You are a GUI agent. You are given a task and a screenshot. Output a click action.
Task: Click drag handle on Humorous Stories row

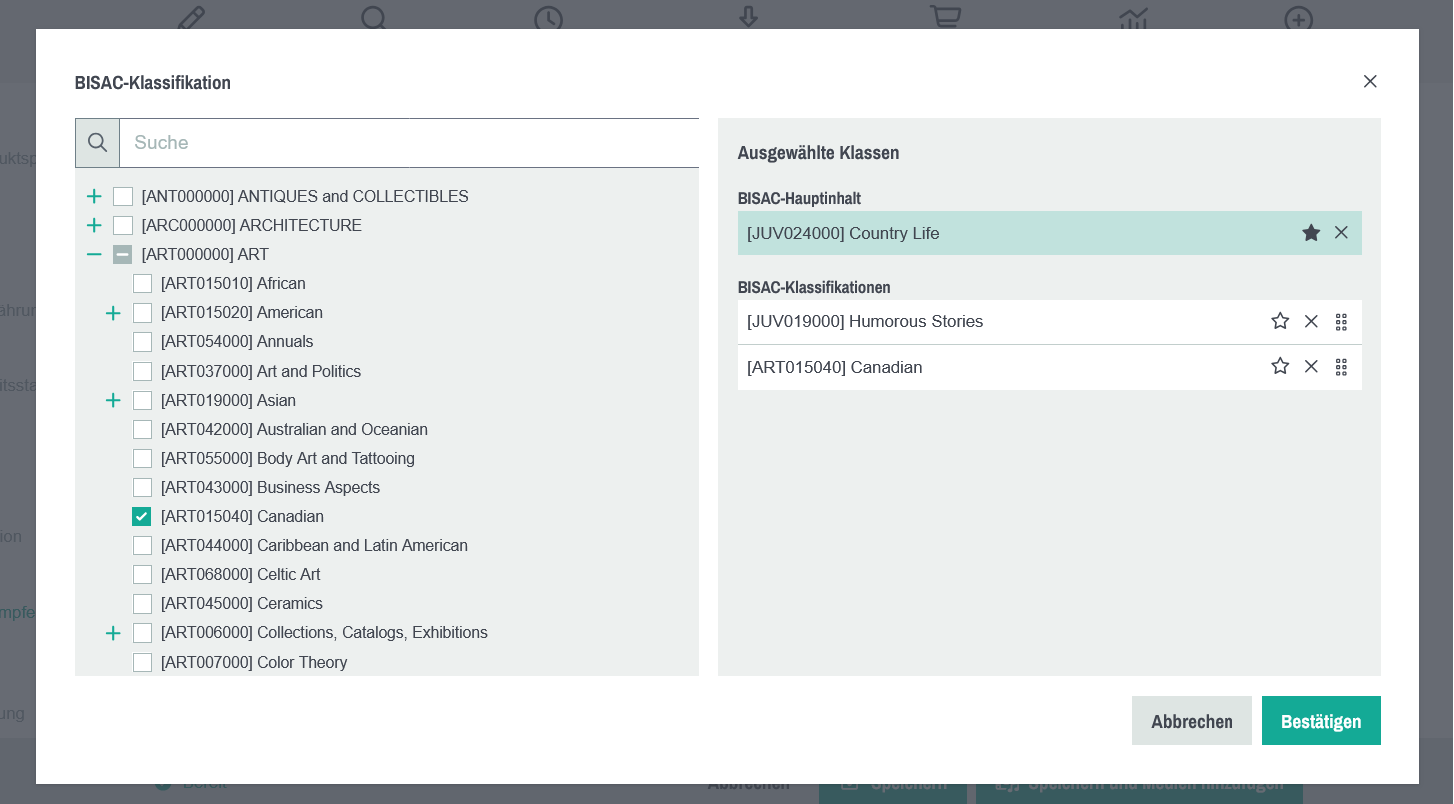[1341, 322]
